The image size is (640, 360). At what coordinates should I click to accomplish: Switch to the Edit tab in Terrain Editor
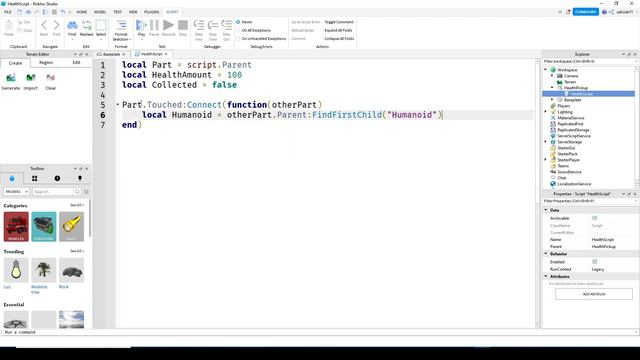(76, 62)
